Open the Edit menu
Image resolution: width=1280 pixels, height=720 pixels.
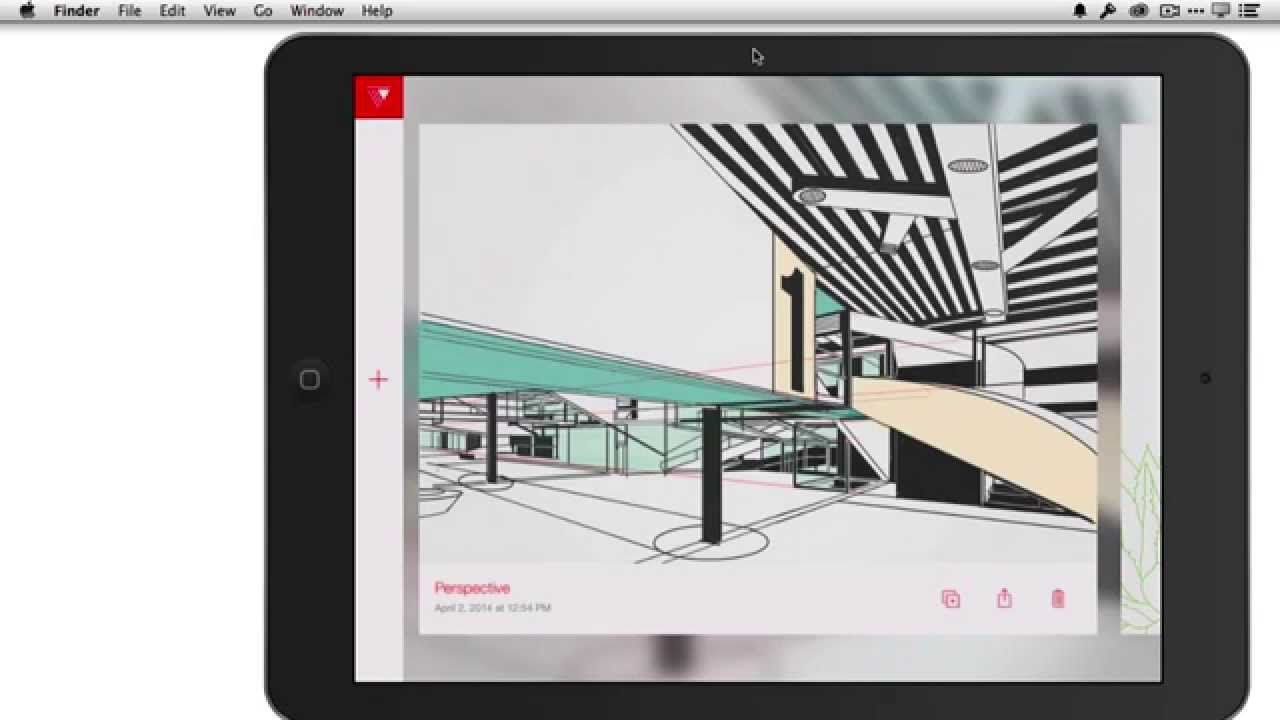[x=172, y=11]
